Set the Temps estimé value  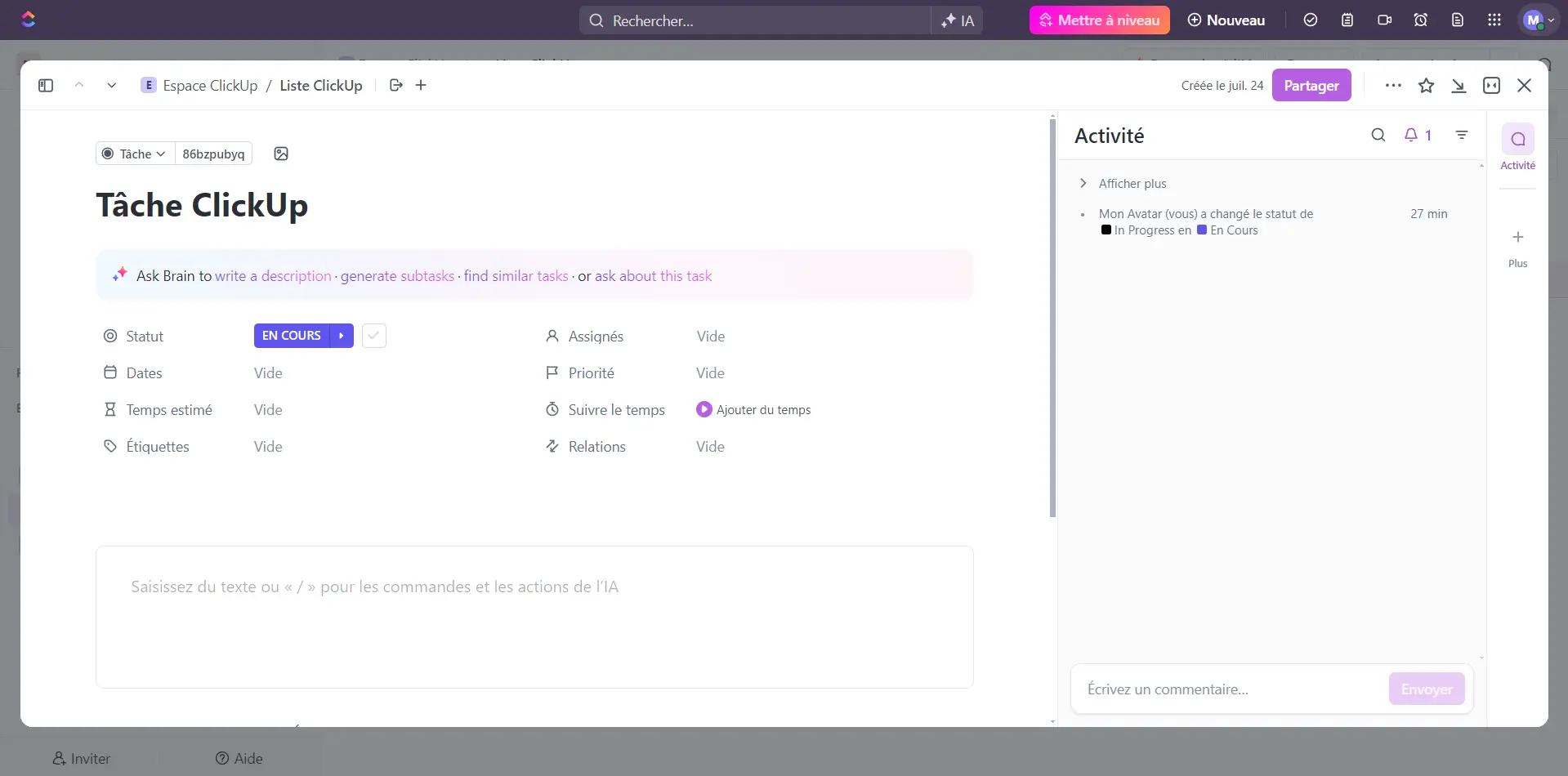[268, 410]
